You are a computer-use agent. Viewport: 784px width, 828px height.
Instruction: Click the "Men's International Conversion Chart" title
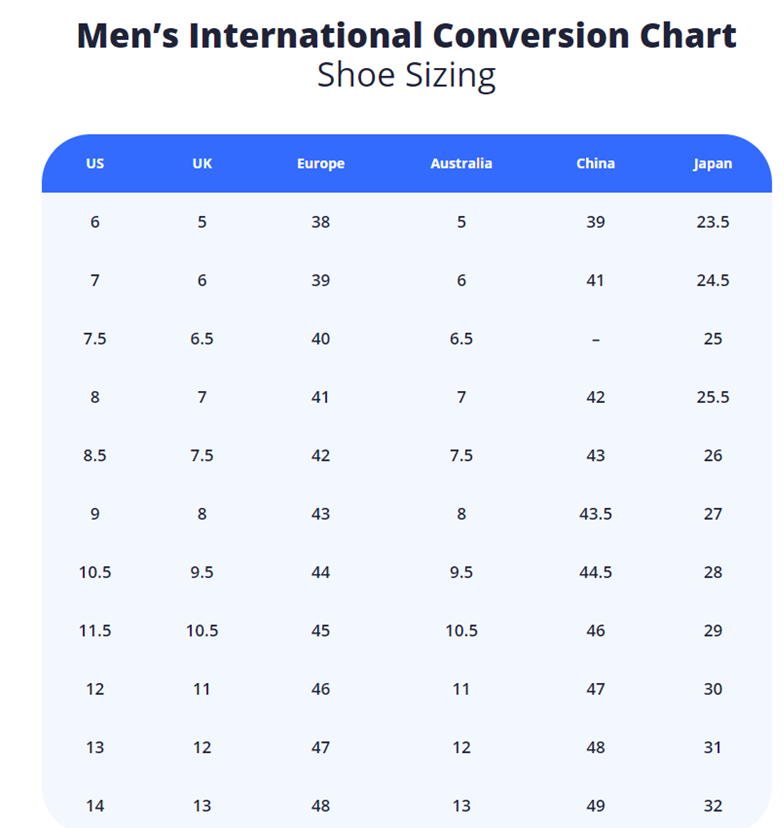[x=406, y=36]
